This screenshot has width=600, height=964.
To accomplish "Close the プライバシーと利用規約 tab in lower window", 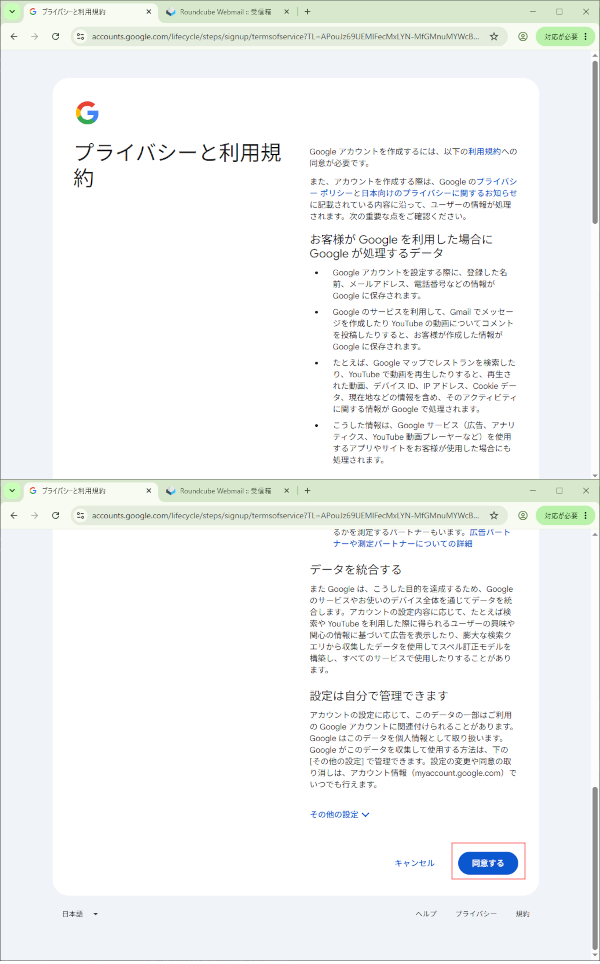I will [x=149, y=491].
